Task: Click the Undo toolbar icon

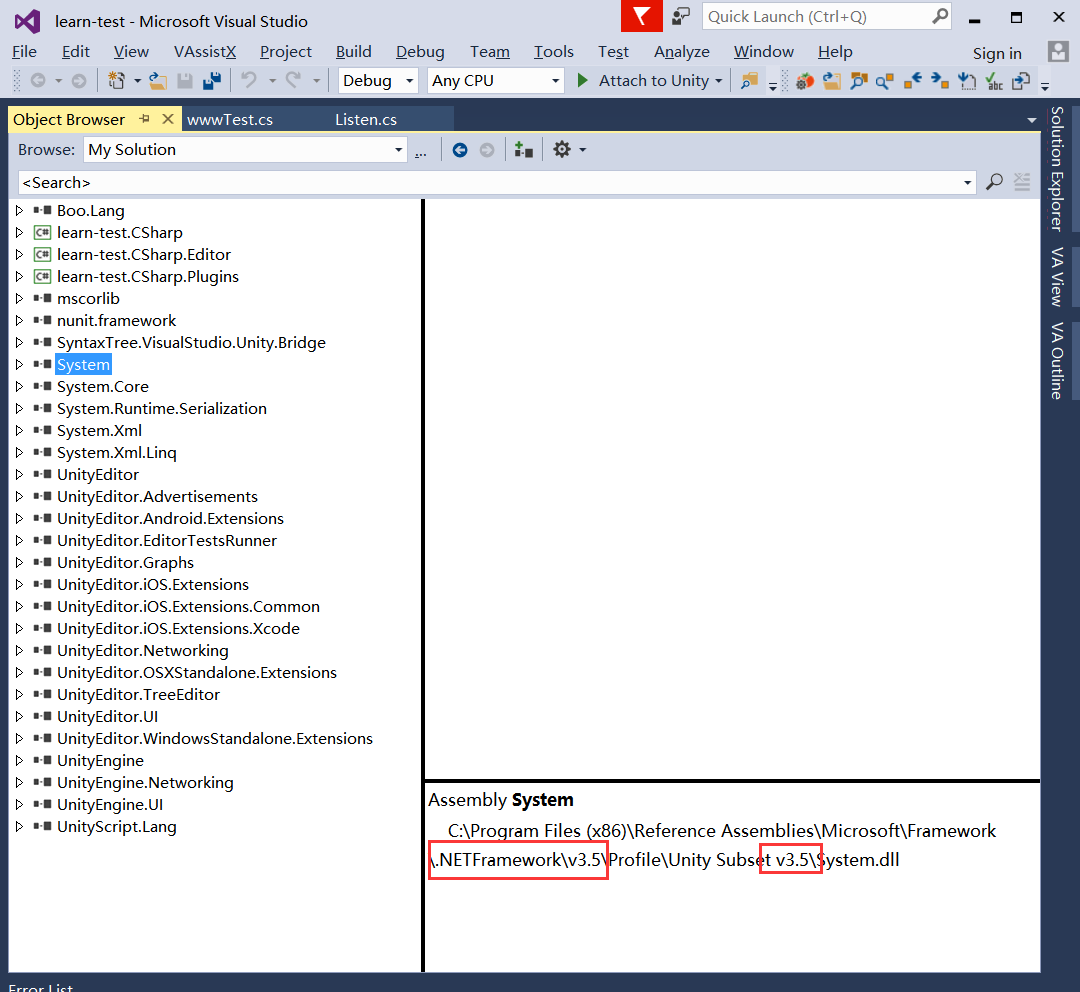Action: (x=249, y=81)
